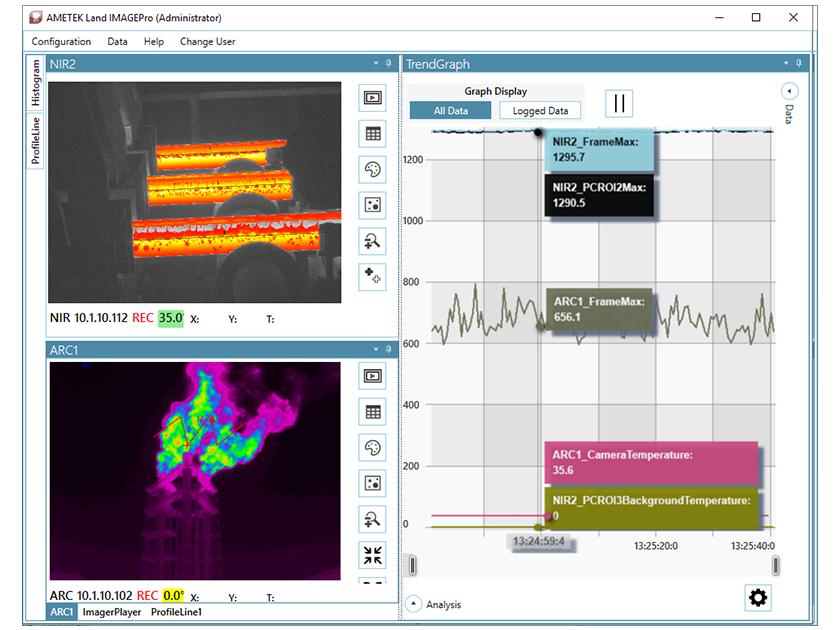The width and height of the screenshot is (840, 630).
Task: Select All Data graph display
Action: coord(450,111)
